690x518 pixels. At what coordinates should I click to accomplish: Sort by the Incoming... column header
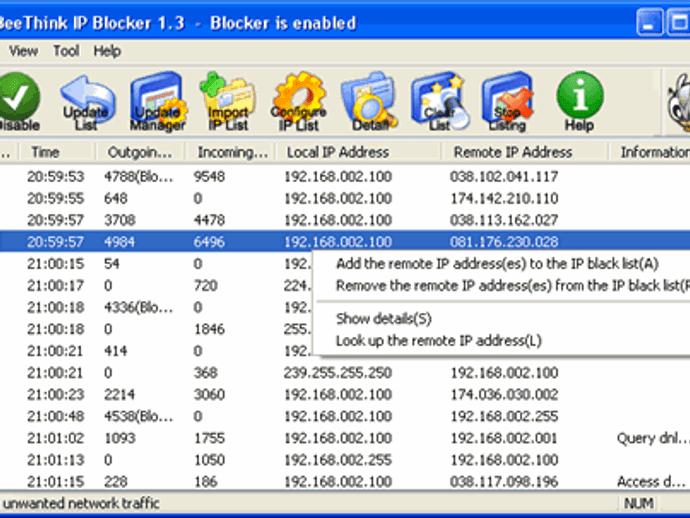click(x=232, y=152)
